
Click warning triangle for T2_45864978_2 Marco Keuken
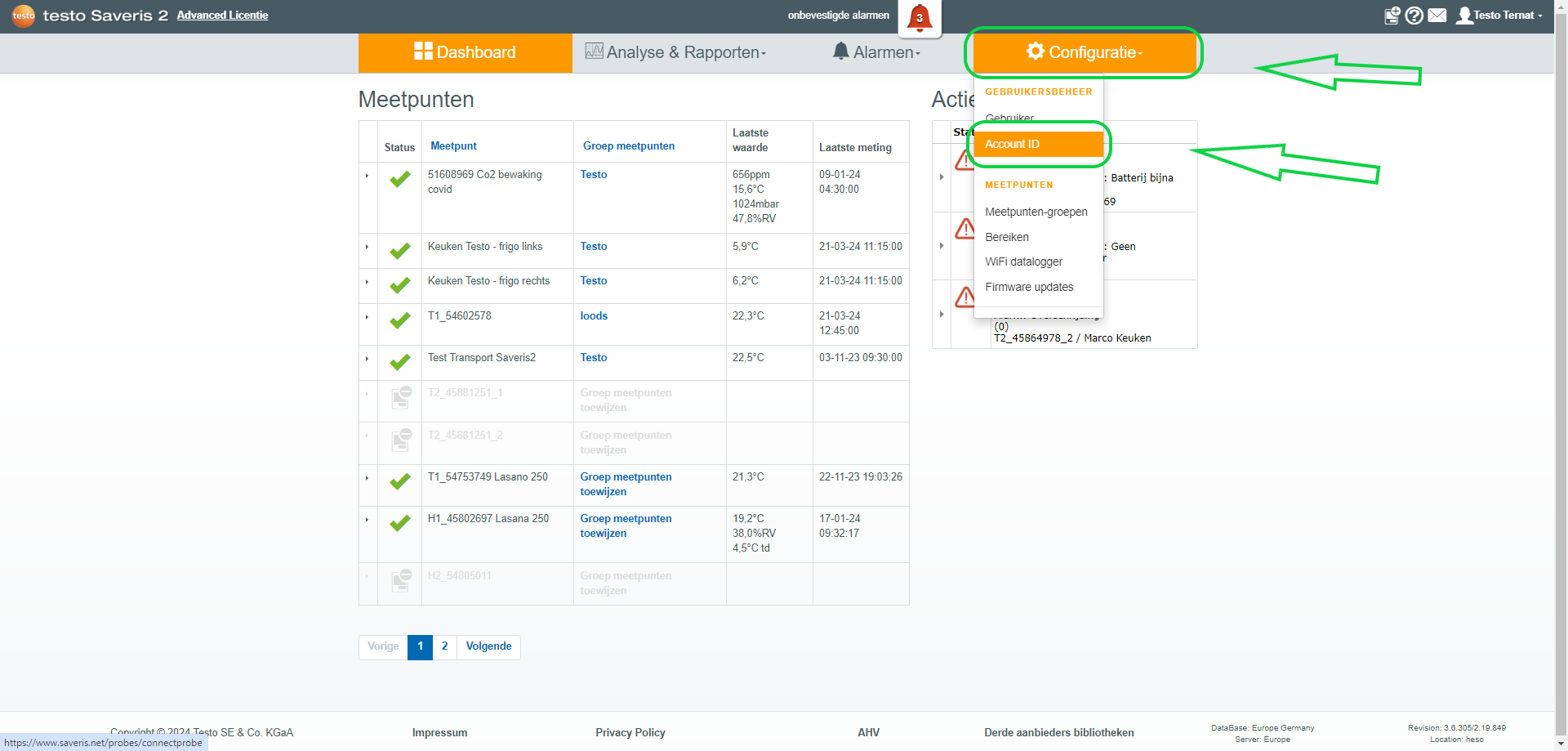pyautogui.click(x=965, y=296)
